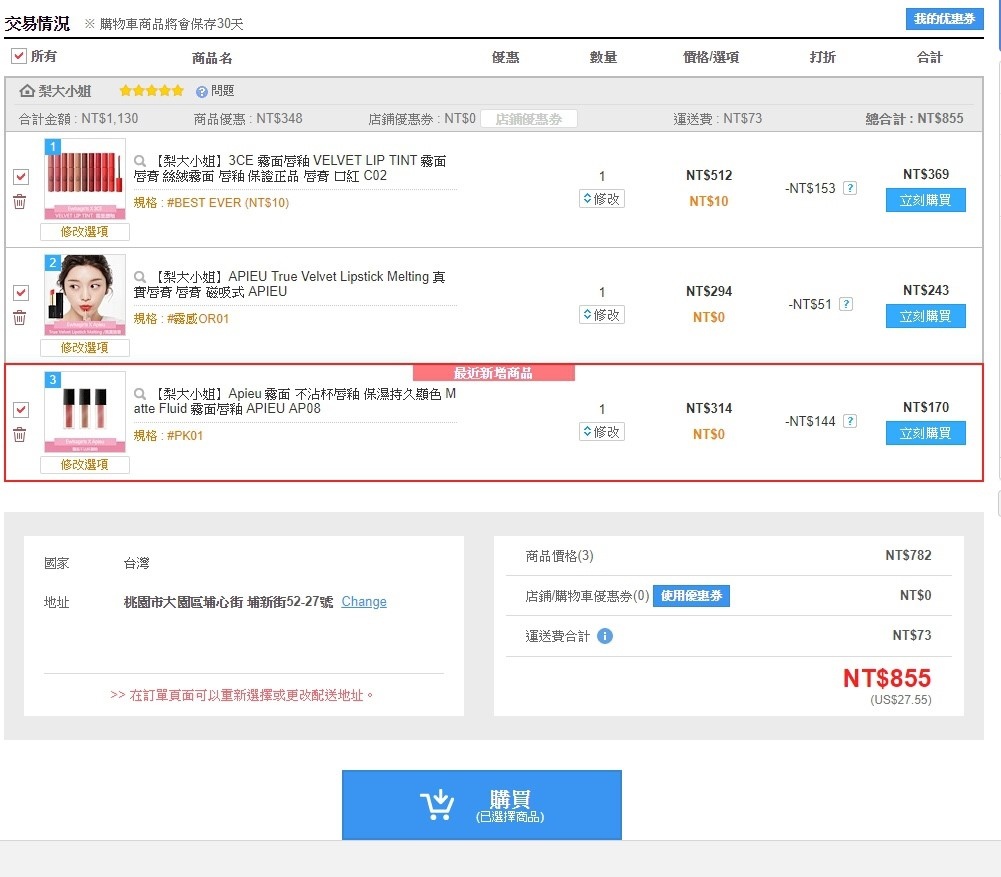Screen dimensions: 1001x877
Task: Click the magnifier icon beside Apieu Matte Fluid
Action: (140, 394)
